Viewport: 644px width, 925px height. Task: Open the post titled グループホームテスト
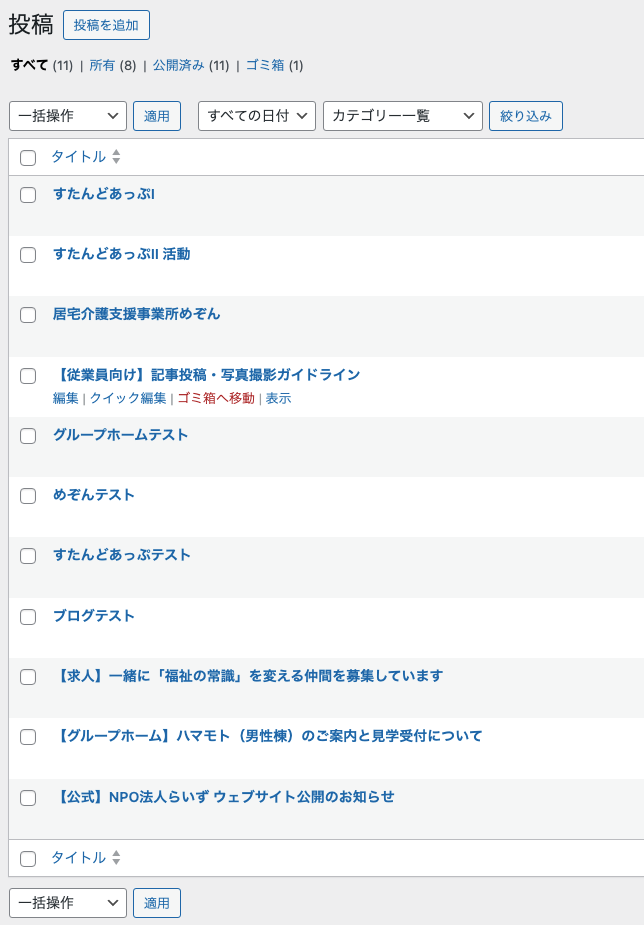[x=120, y=435]
